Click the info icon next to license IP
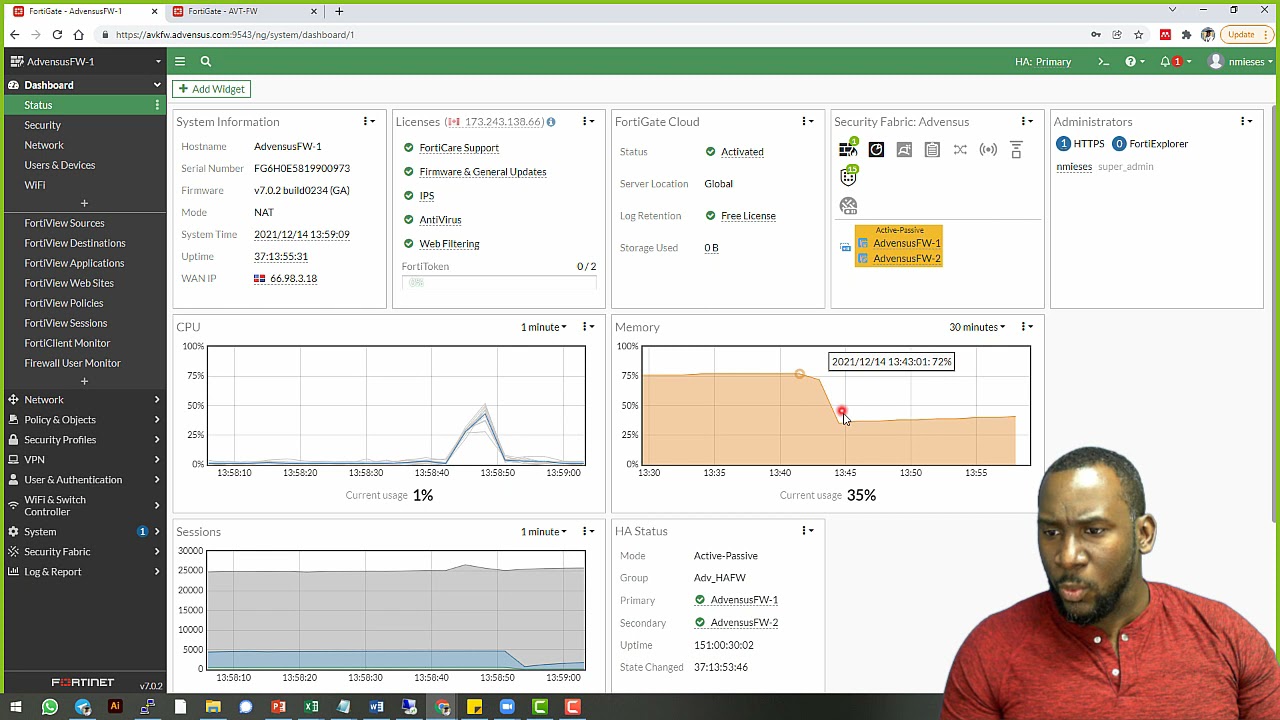 click(x=550, y=122)
